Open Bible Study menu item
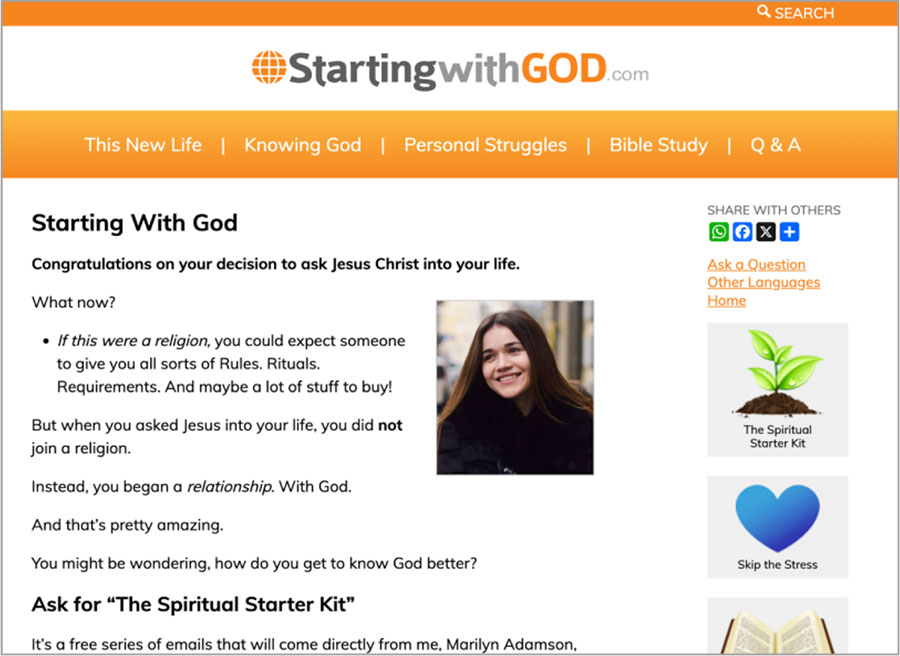 tap(658, 145)
